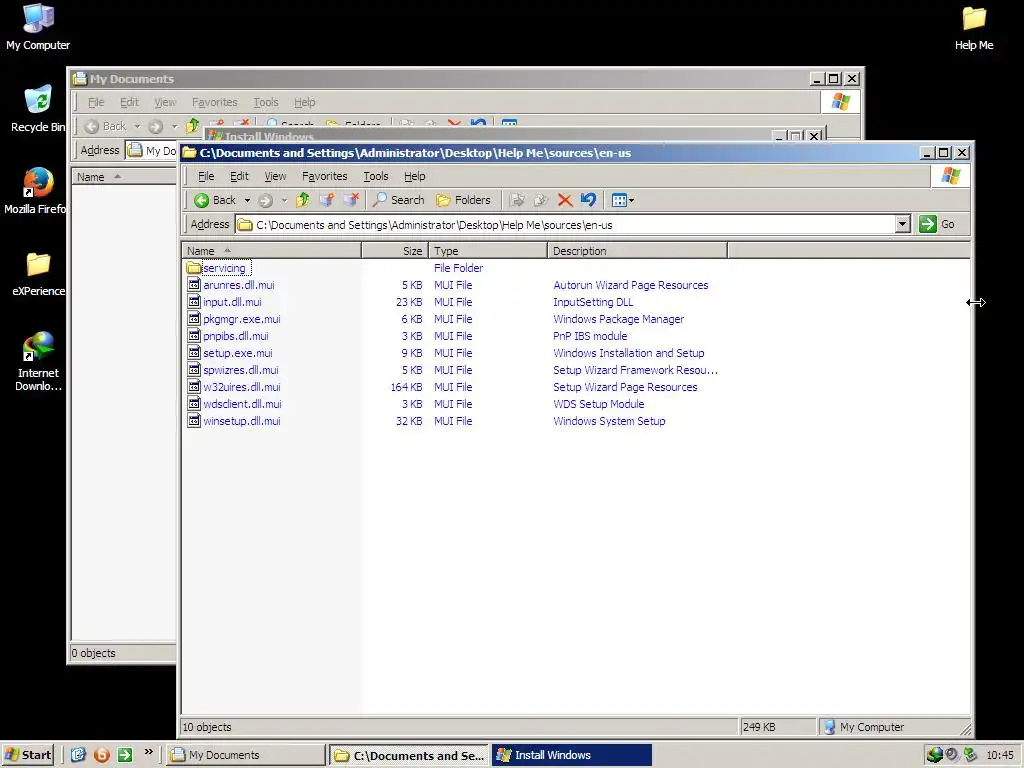Click the orange quick launch icon
This screenshot has width=1024, height=768.
(102, 755)
